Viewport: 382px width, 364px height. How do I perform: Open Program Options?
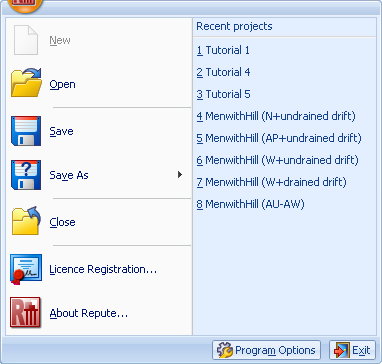click(x=266, y=350)
